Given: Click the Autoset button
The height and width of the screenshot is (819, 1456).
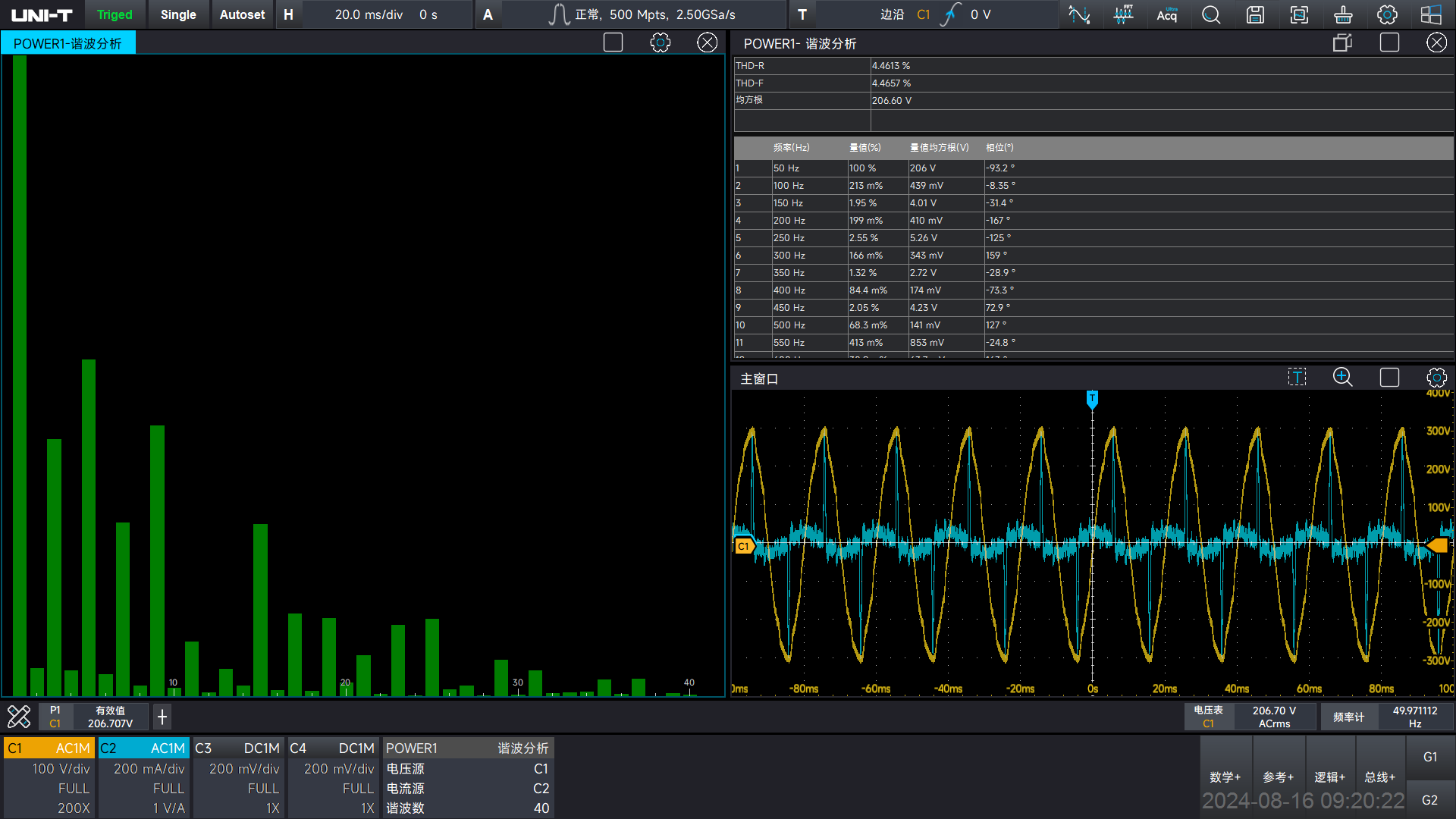Looking at the screenshot, I should tap(242, 14).
